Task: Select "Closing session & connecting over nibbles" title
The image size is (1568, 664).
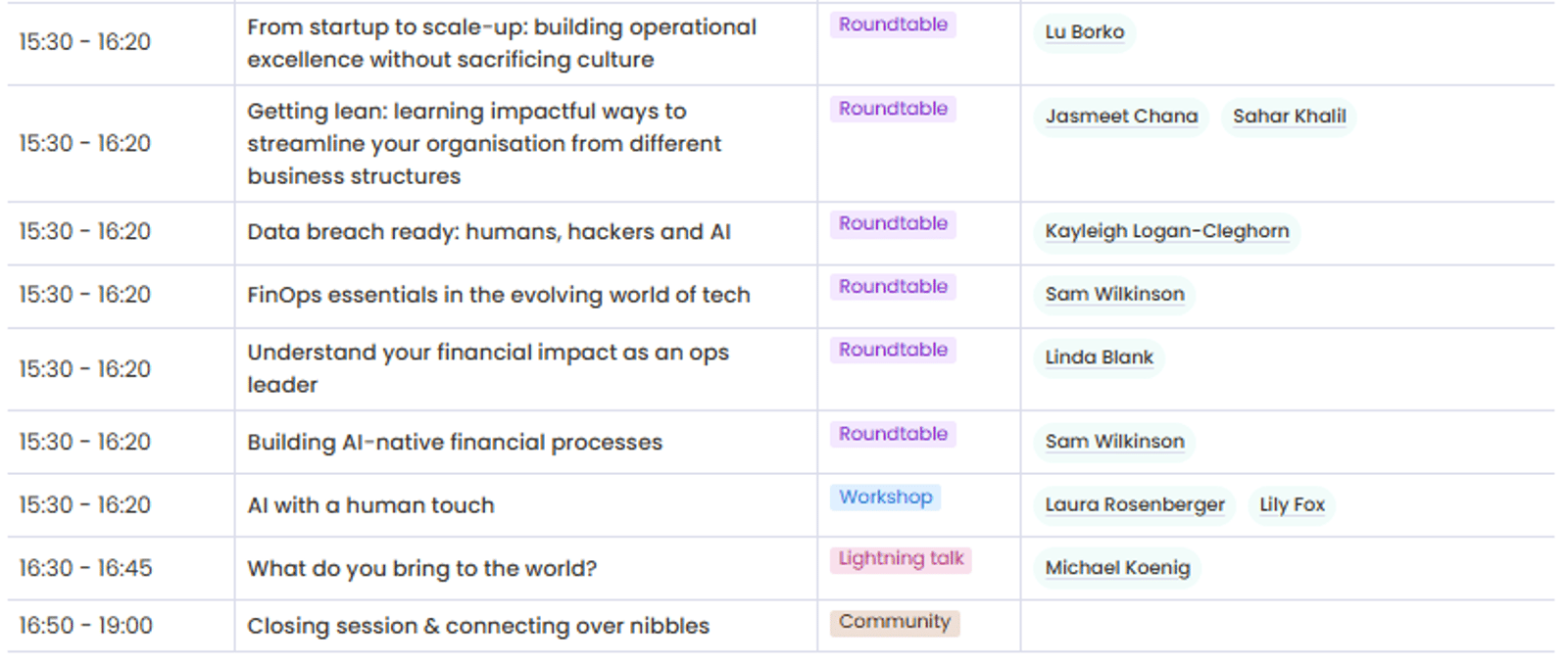Action: point(477,626)
